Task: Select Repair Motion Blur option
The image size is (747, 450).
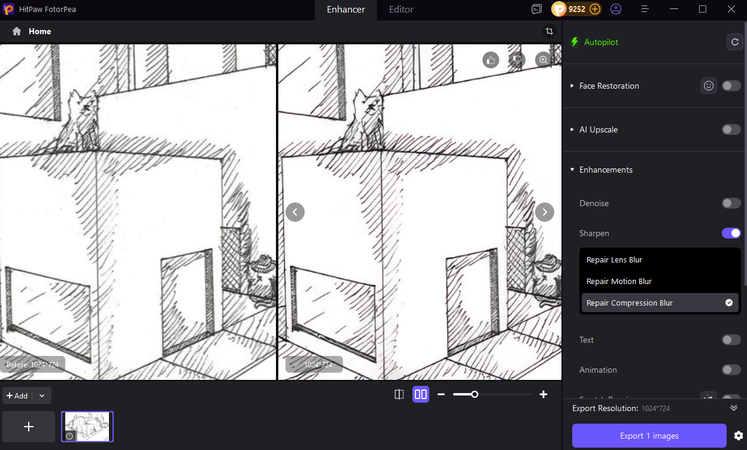Action: click(x=619, y=281)
